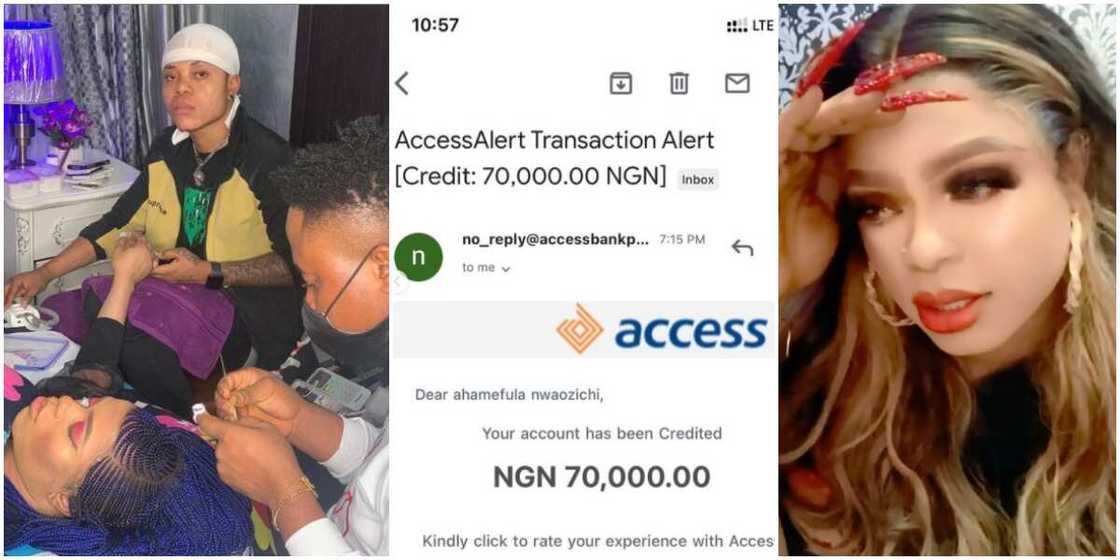Open the right photo with red nails
This screenshot has width=1120, height=560.
pyautogui.click(x=948, y=280)
